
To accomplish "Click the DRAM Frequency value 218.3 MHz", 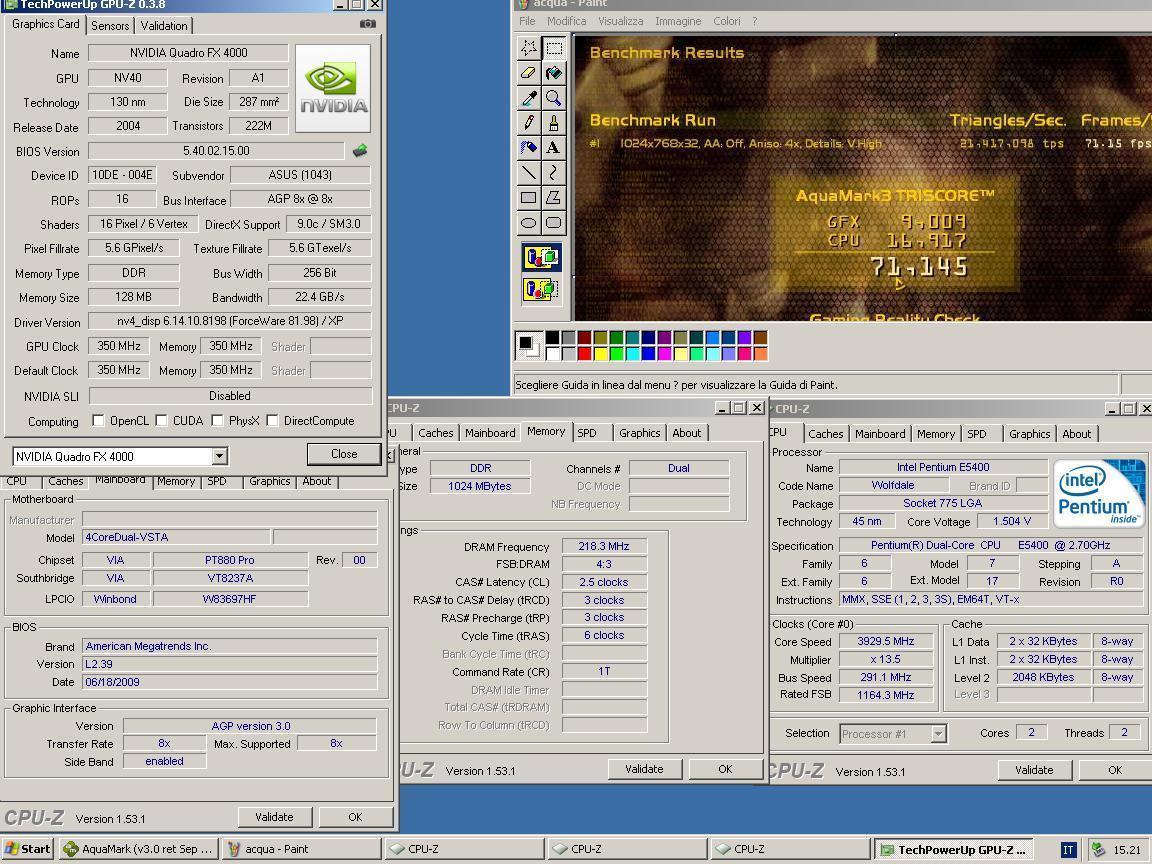I will [604, 547].
